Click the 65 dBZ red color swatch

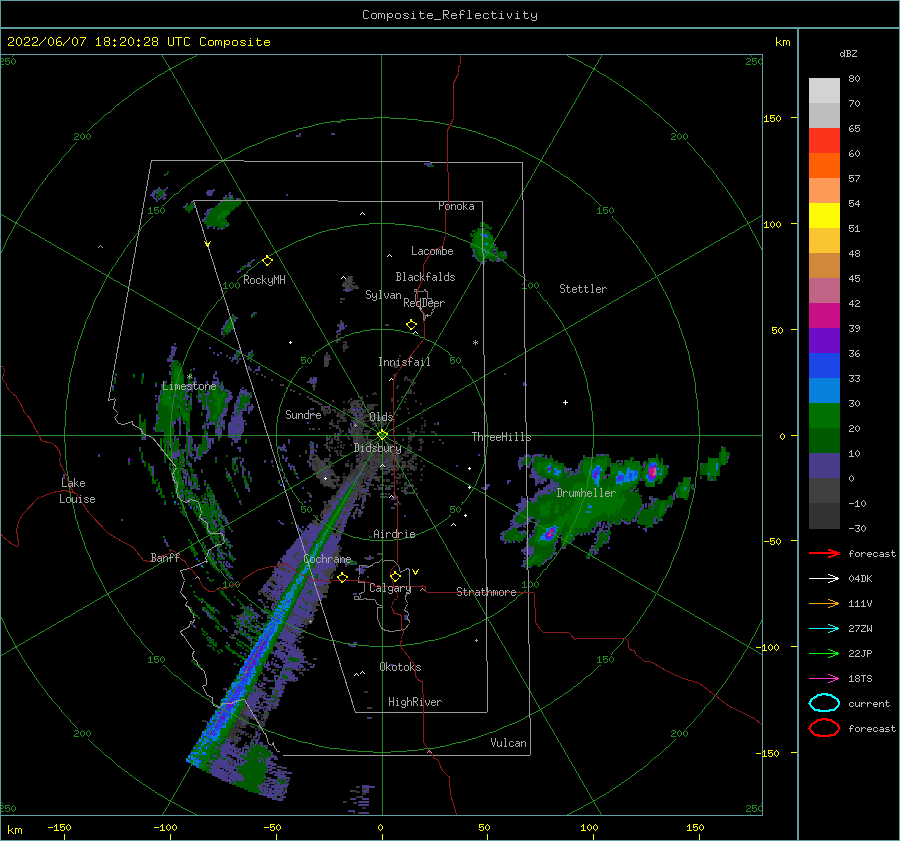(x=824, y=140)
